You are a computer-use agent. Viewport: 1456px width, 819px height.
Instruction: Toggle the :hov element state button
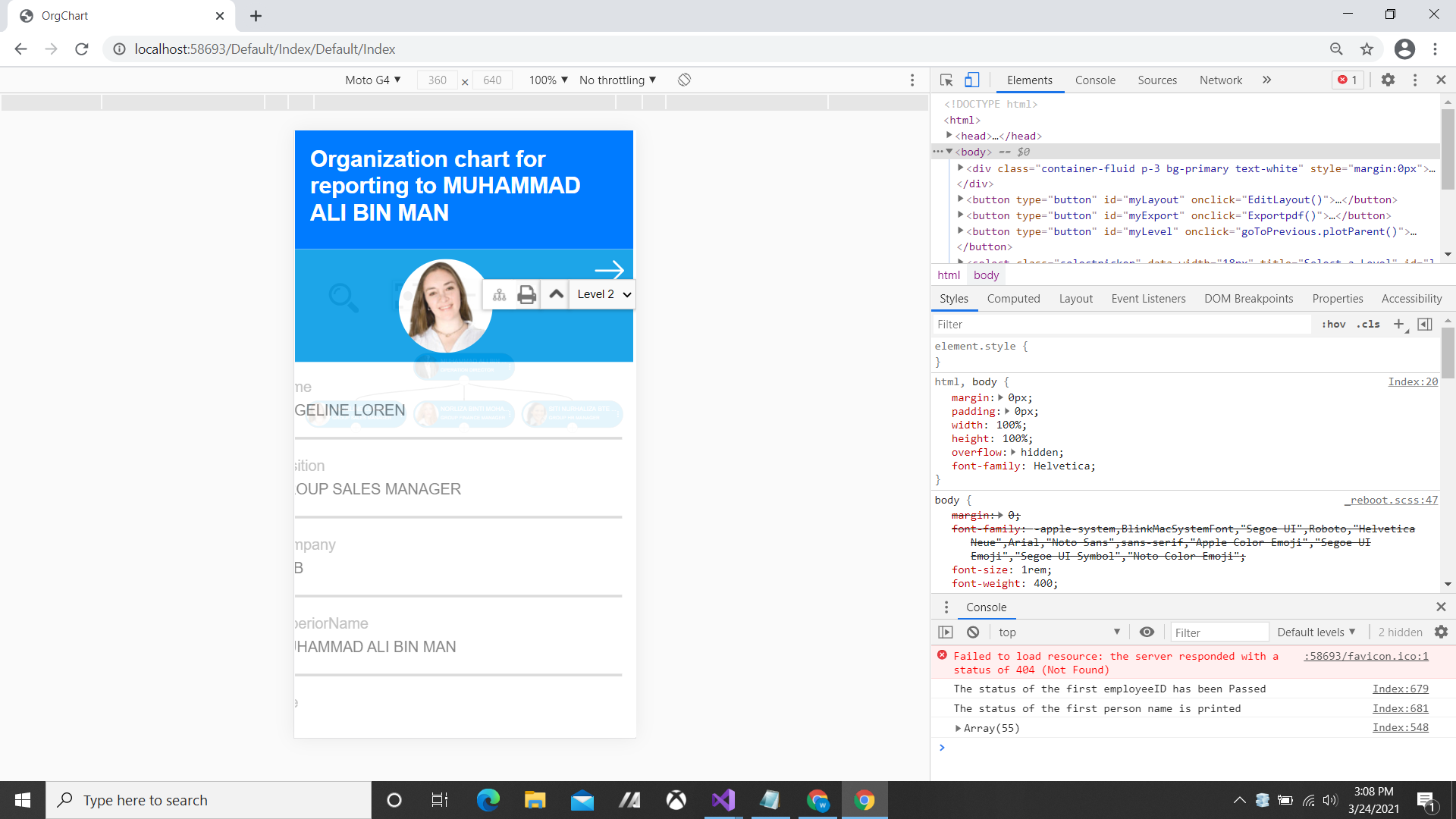1333,325
